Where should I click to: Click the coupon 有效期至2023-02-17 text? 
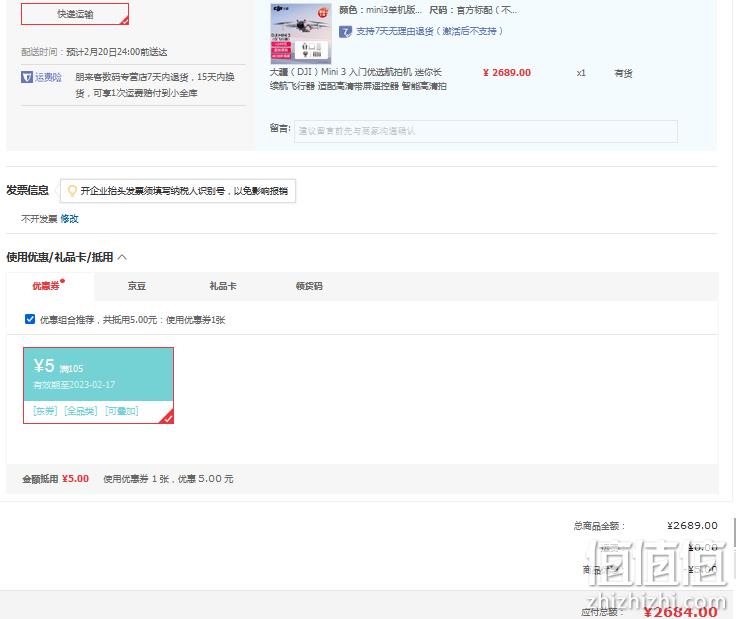point(74,385)
